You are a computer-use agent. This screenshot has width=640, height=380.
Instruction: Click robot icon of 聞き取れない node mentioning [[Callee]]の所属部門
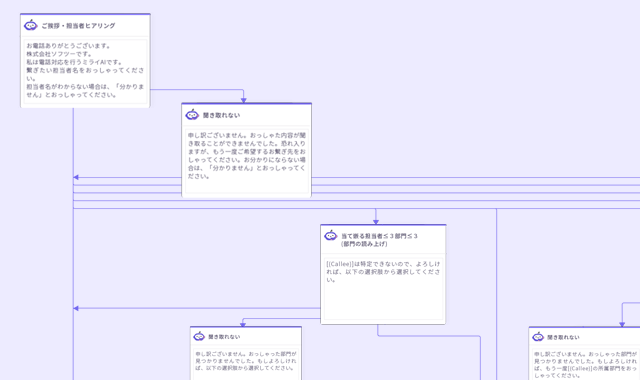tap(538, 337)
